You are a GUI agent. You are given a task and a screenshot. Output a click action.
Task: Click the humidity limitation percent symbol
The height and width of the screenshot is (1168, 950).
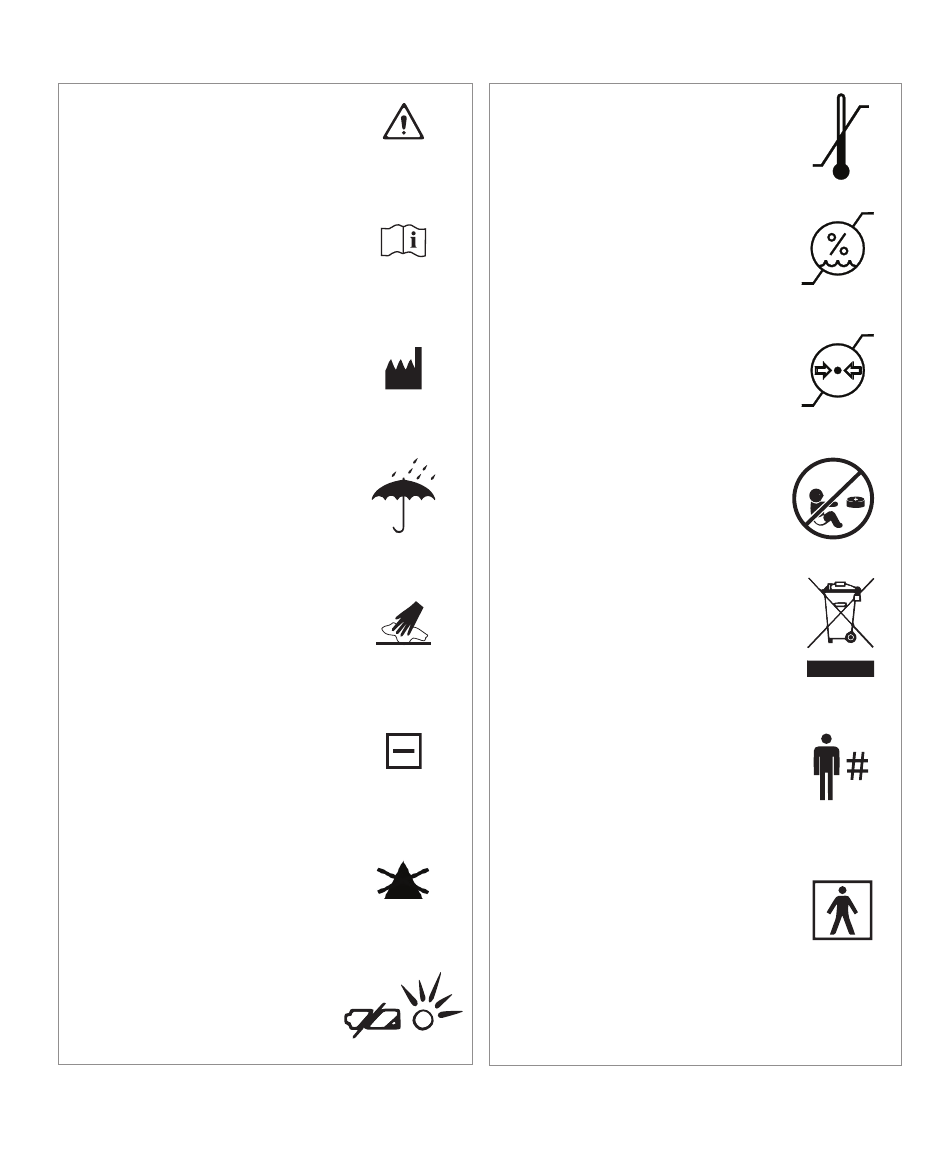click(x=837, y=248)
